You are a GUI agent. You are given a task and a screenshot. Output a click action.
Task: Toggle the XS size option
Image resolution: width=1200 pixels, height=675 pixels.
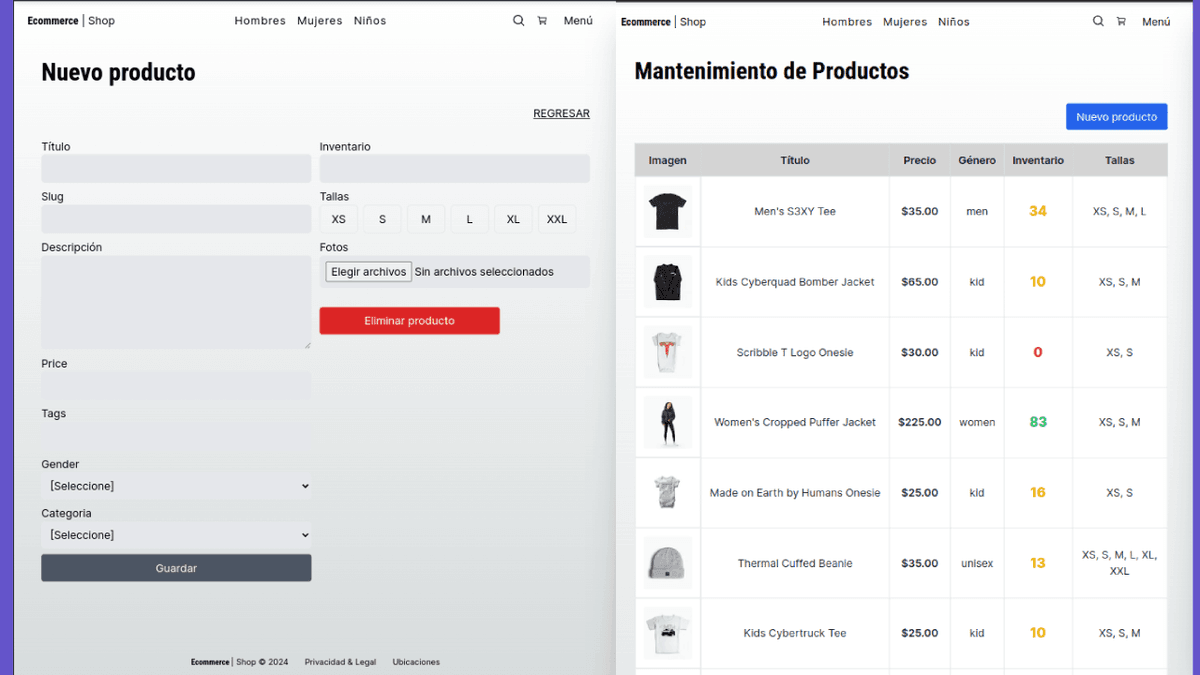point(339,219)
